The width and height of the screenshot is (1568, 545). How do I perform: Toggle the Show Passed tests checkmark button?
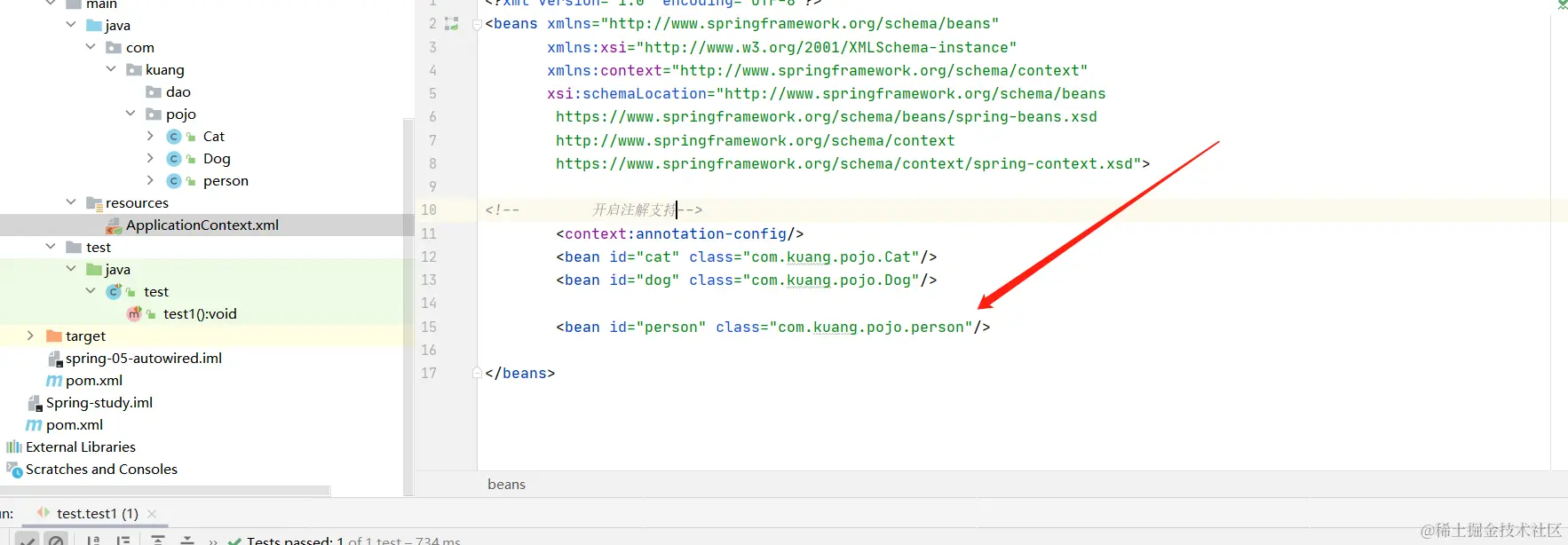[27, 540]
